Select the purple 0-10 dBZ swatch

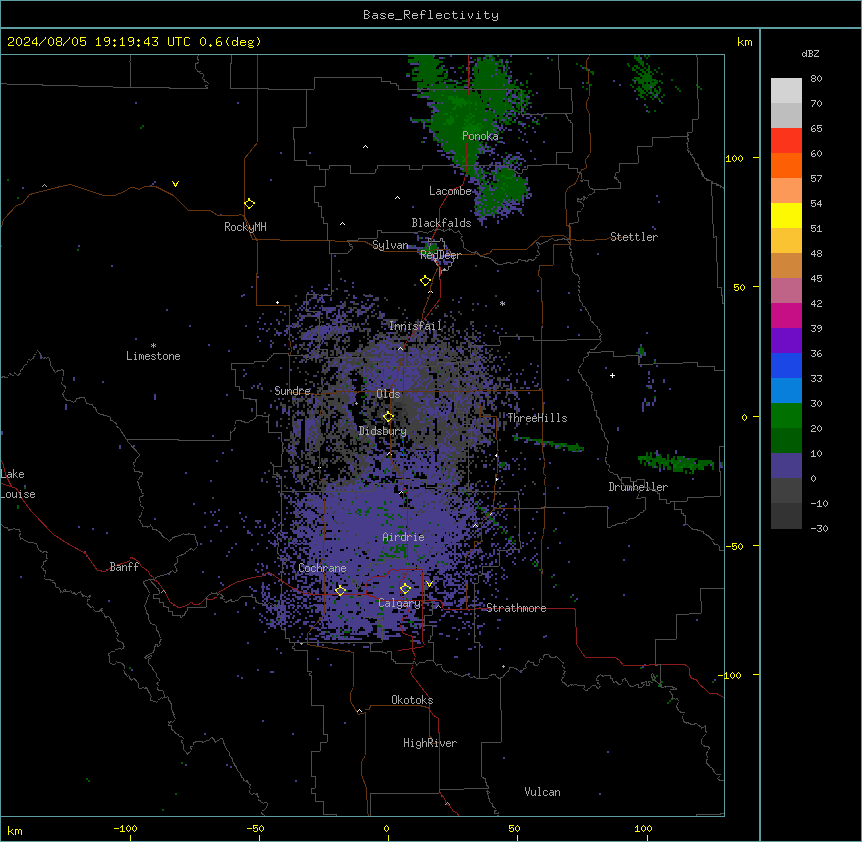click(786, 466)
